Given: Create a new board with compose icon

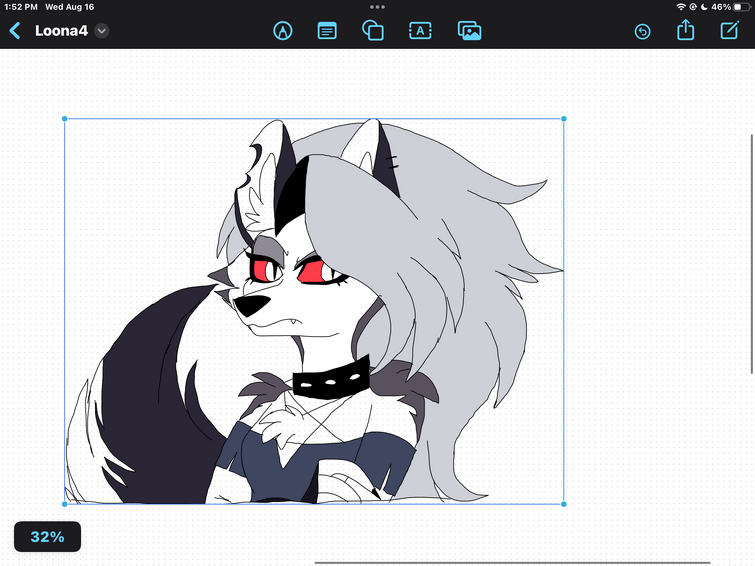Looking at the screenshot, I should [x=729, y=30].
